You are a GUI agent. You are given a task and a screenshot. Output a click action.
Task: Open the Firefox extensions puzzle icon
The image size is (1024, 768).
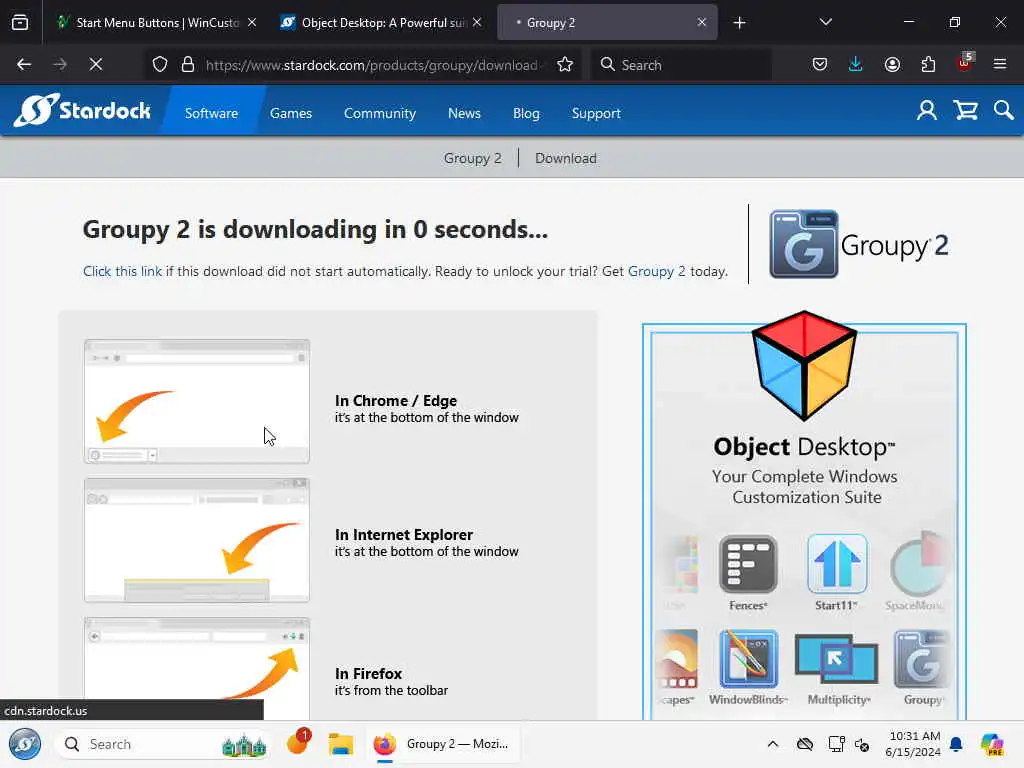[928, 64]
